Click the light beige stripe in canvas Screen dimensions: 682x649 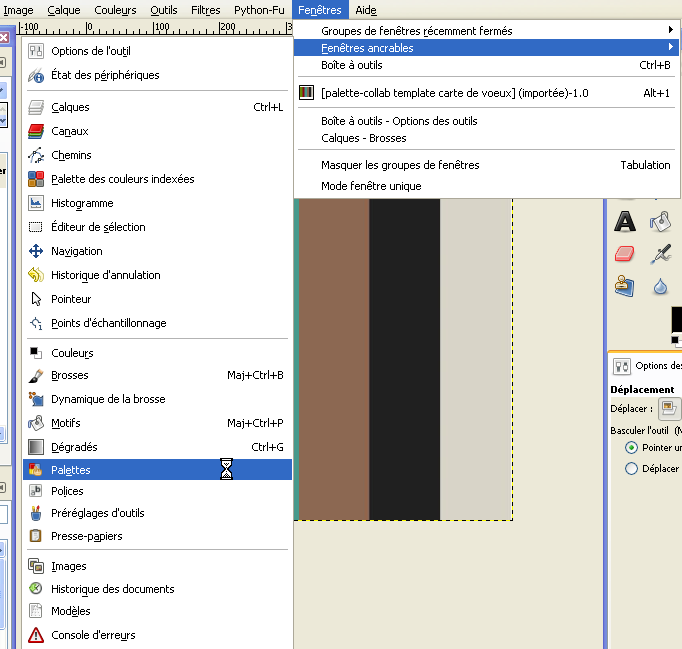pos(476,359)
